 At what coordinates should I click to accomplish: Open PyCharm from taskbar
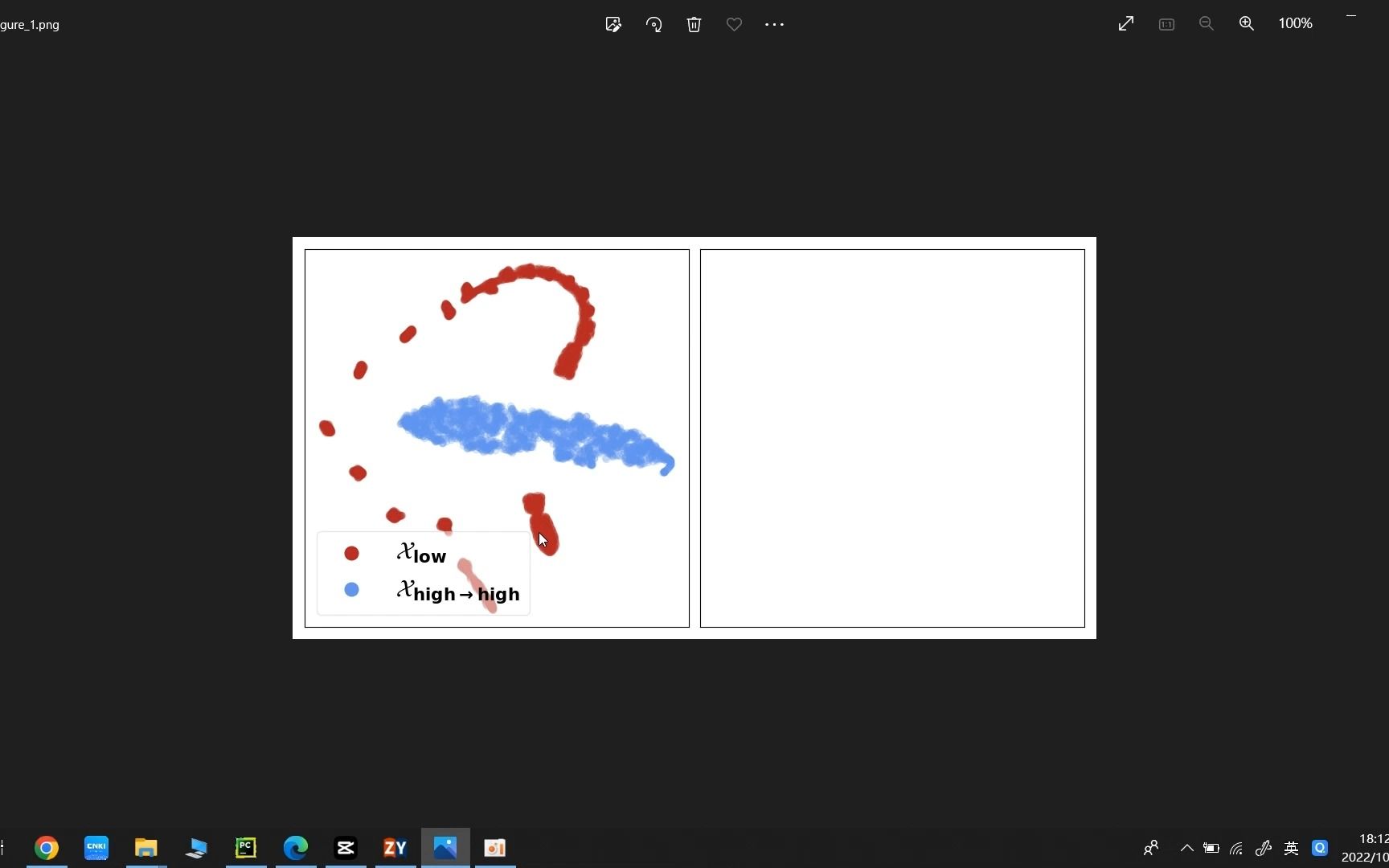[246, 848]
